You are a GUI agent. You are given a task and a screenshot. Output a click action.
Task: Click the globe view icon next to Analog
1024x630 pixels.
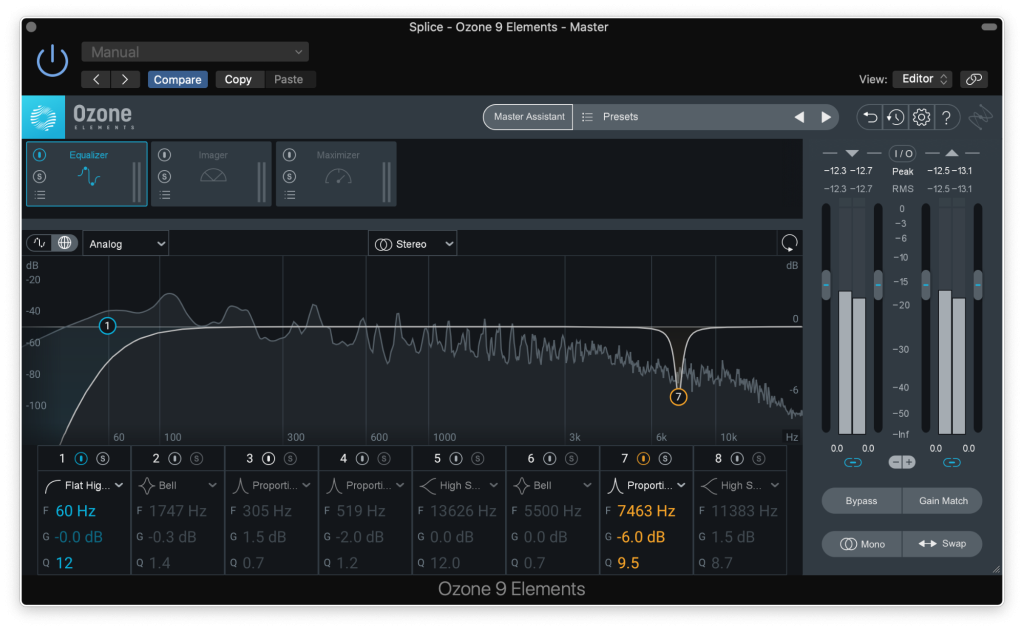65,243
